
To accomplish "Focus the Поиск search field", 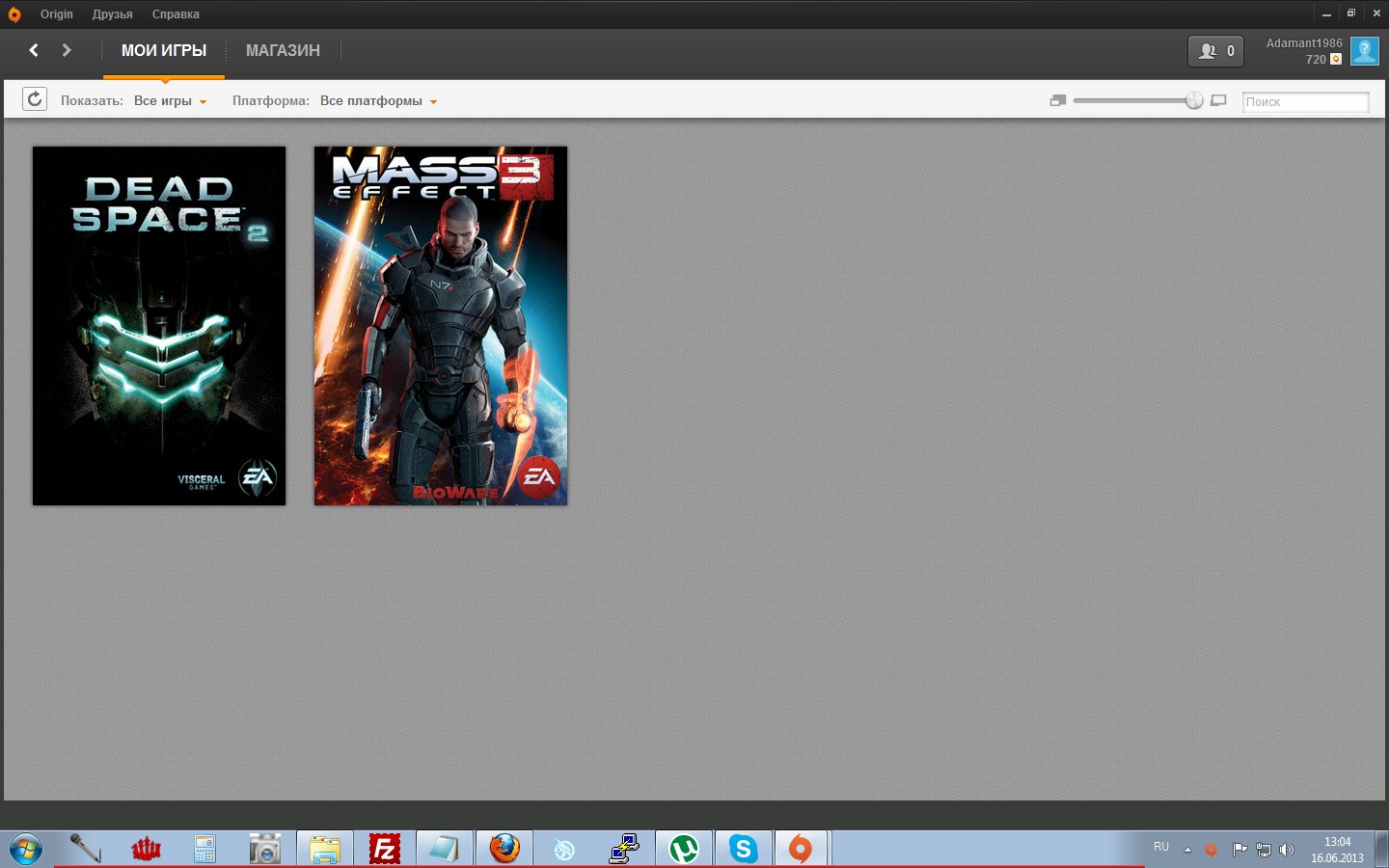I will [1305, 101].
